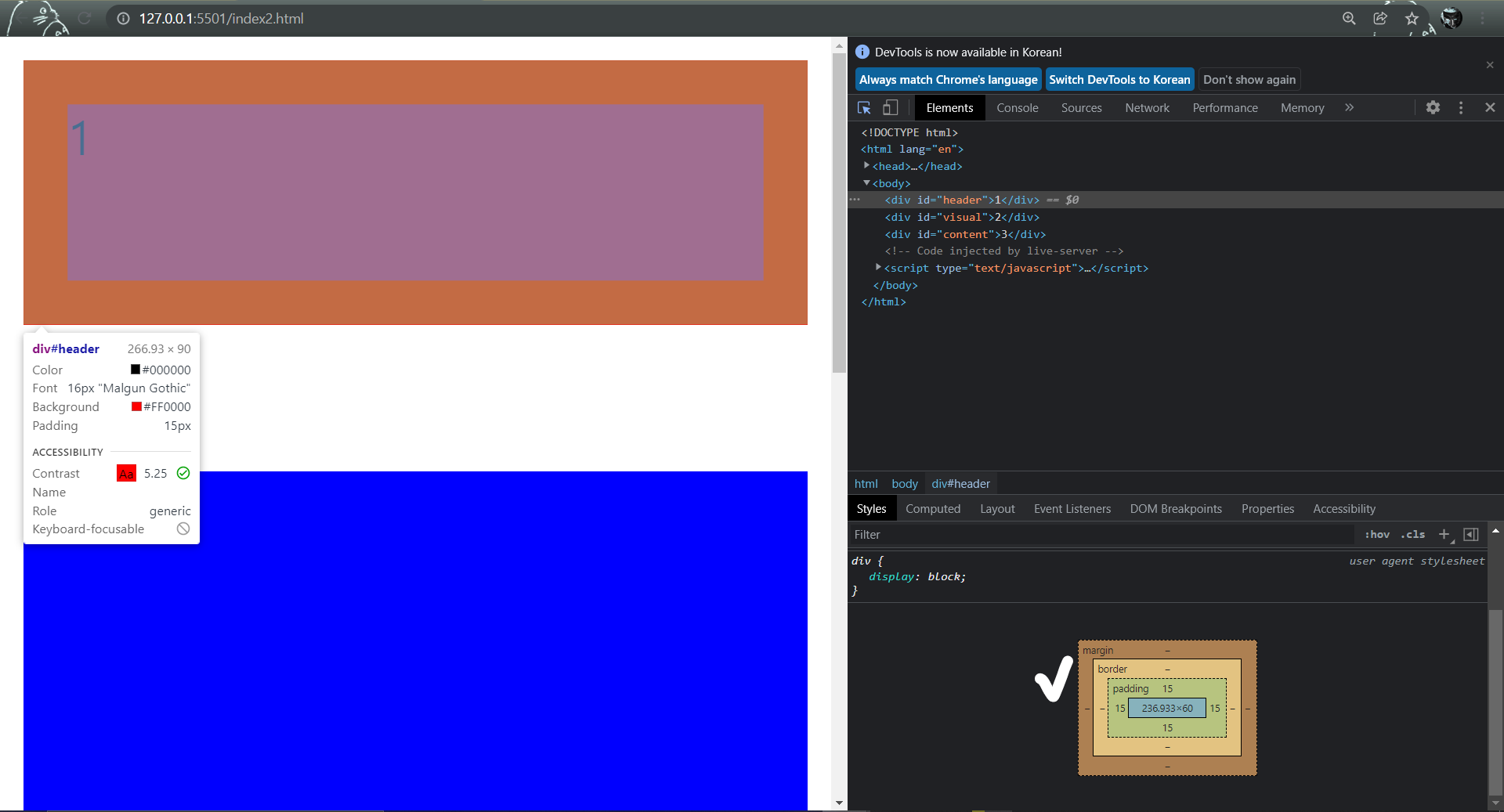Image resolution: width=1504 pixels, height=812 pixels.
Task: Show more DevTools tabs with the chevron
Action: coord(1349,108)
